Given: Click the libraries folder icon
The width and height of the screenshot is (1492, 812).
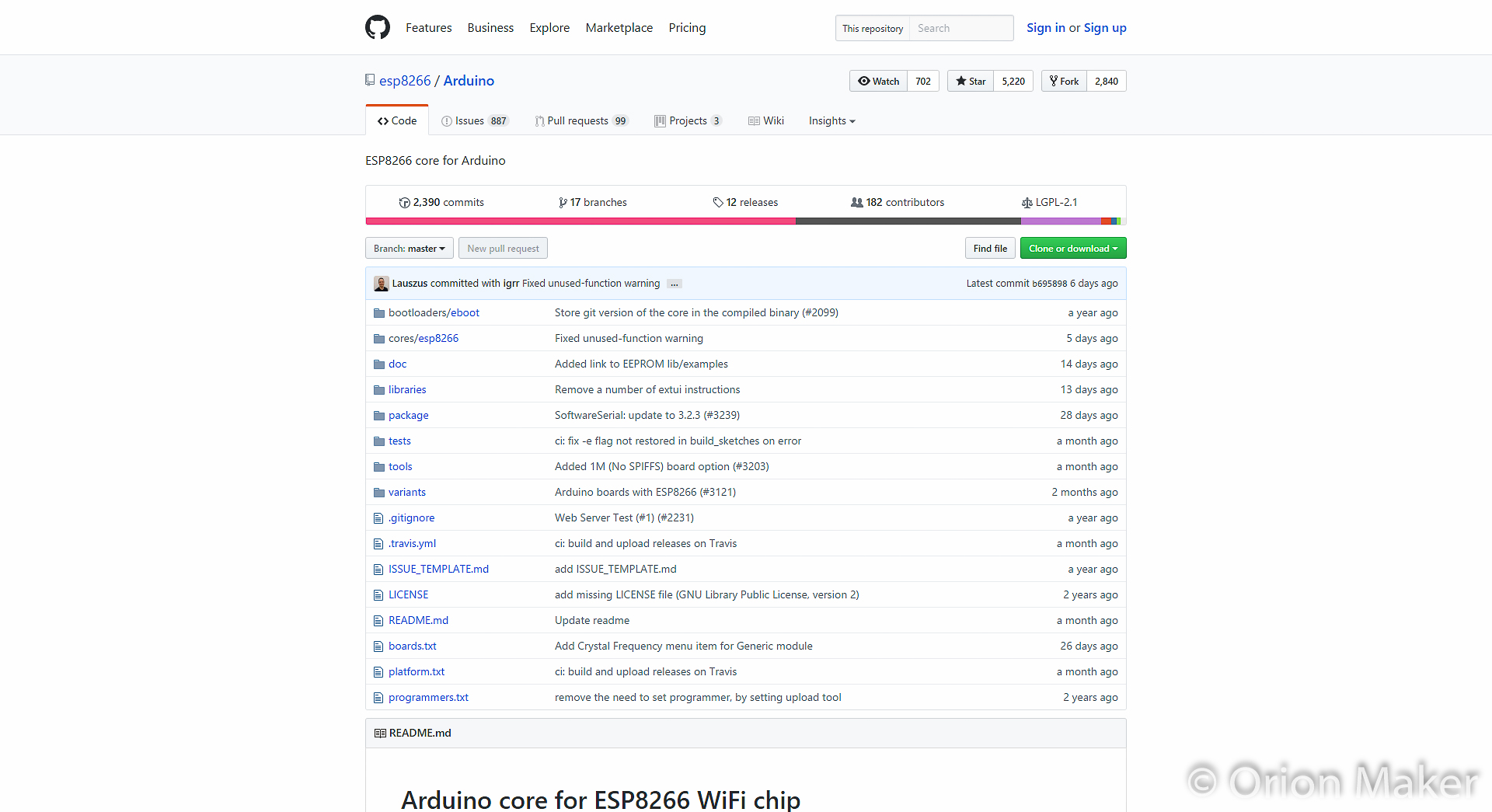Looking at the screenshot, I should (x=379, y=390).
